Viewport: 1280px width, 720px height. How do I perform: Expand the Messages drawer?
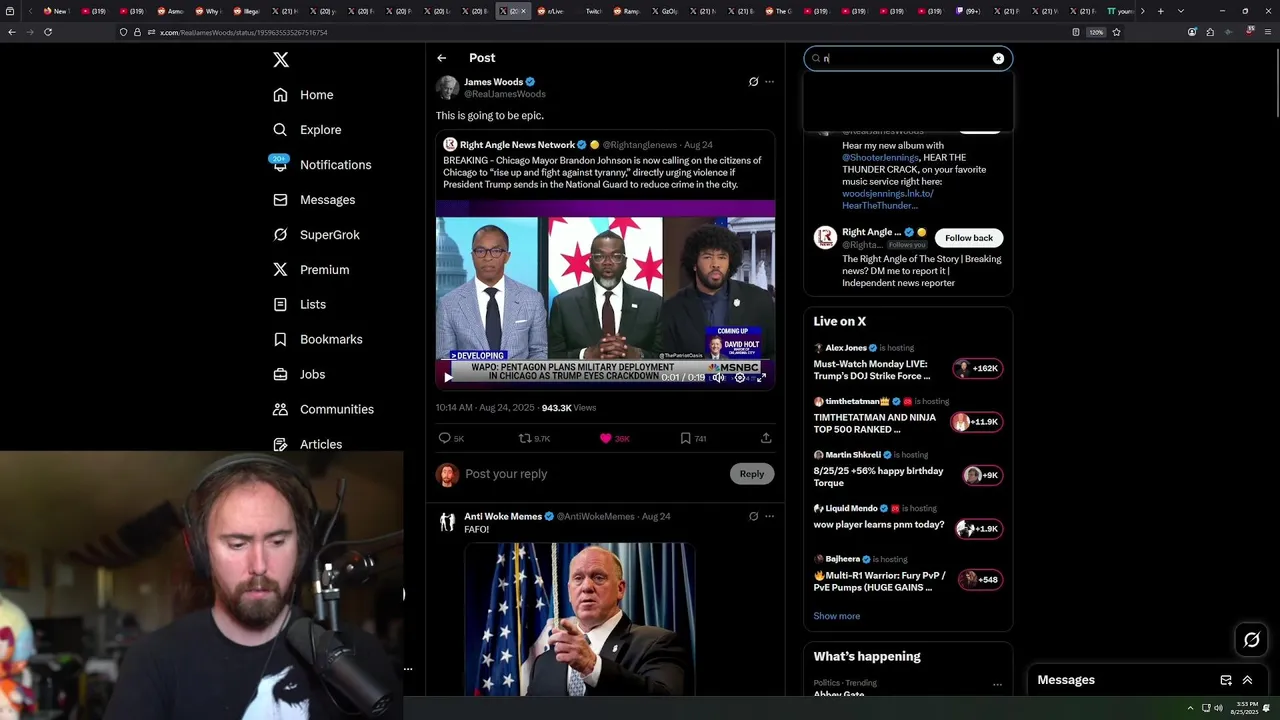click(x=1247, y=680)
